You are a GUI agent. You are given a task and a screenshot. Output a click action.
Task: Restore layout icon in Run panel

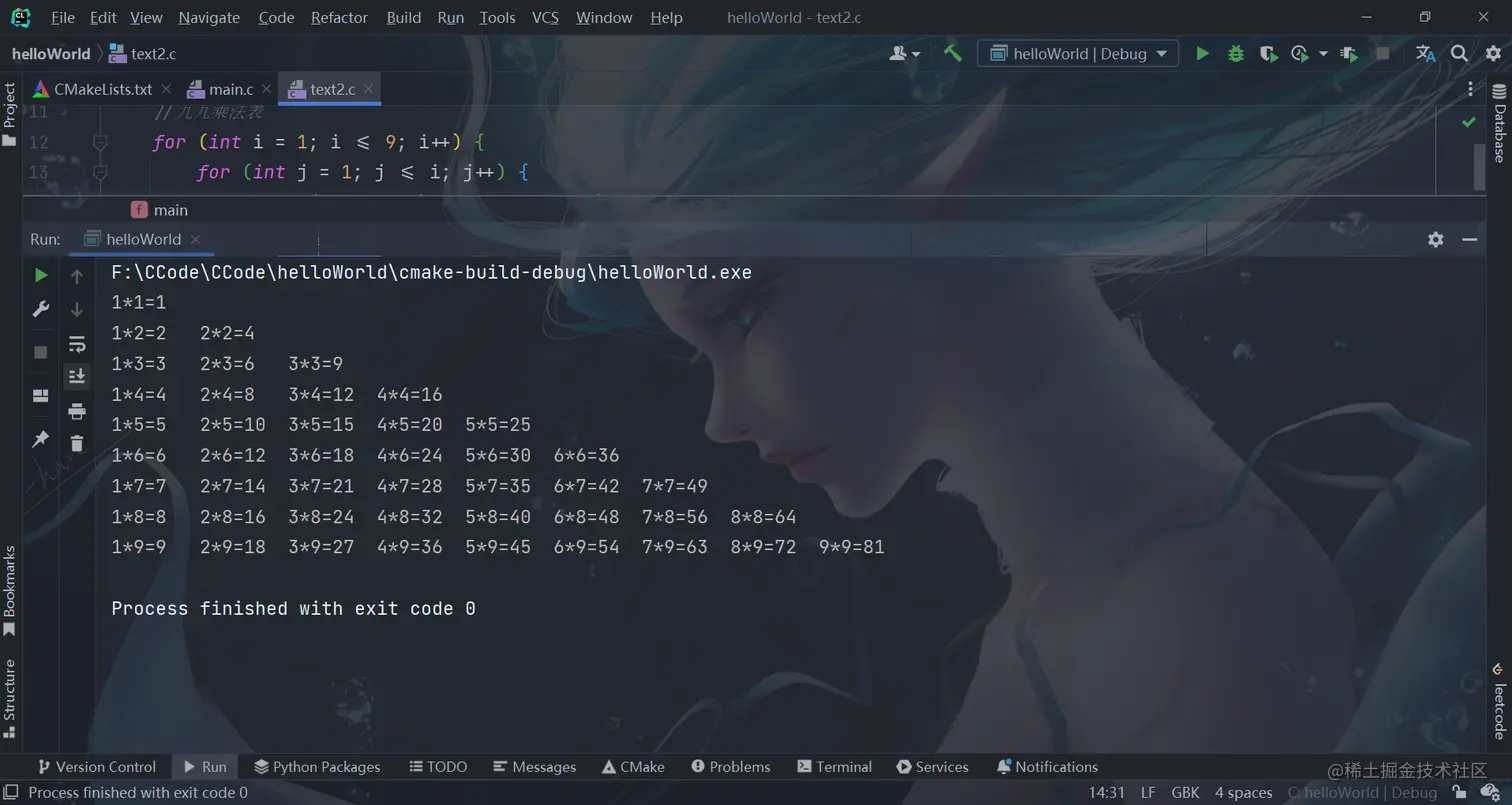pyautogui.click(x=41, y=396)
